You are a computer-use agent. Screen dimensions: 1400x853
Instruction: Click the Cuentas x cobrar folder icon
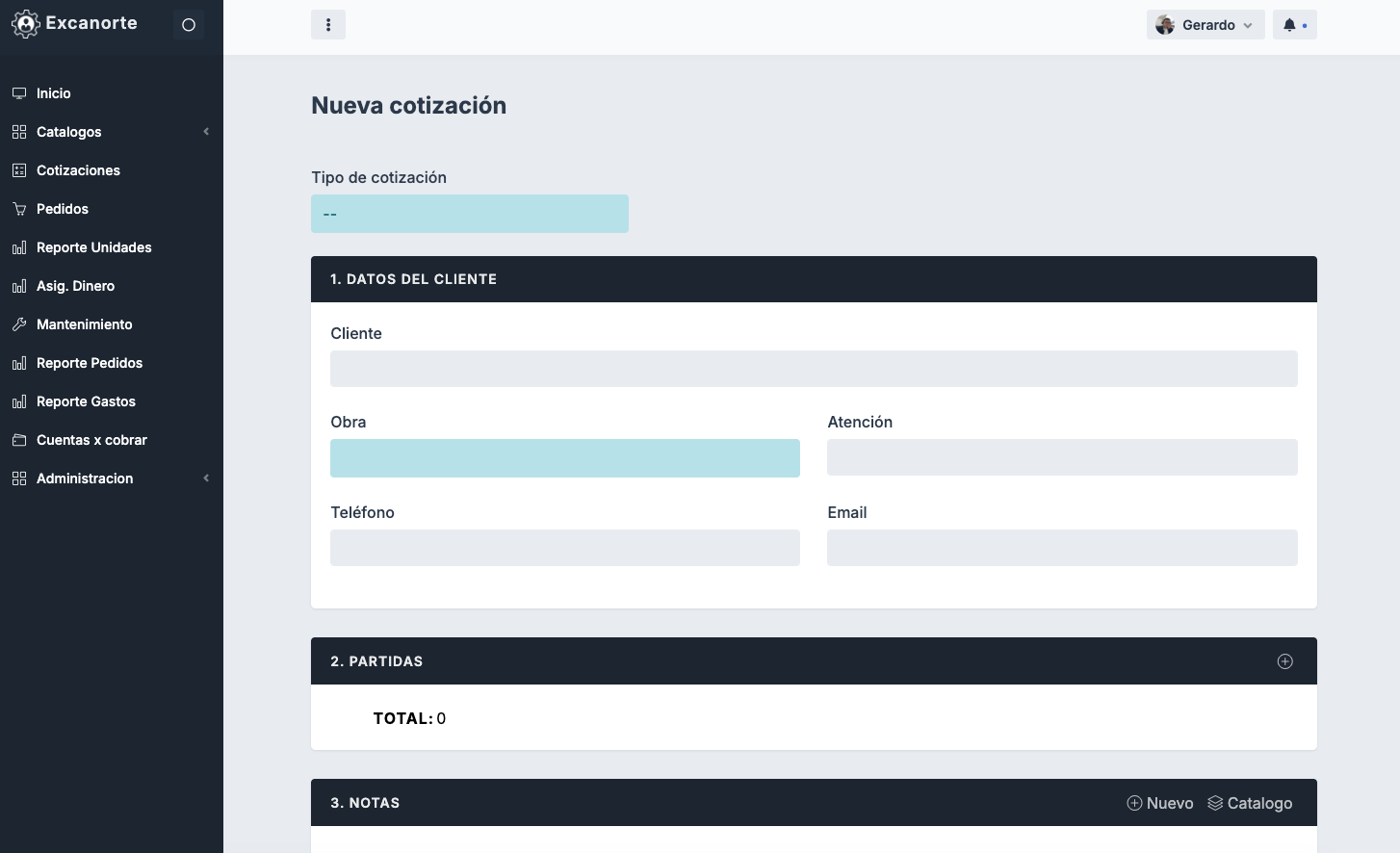19,440
